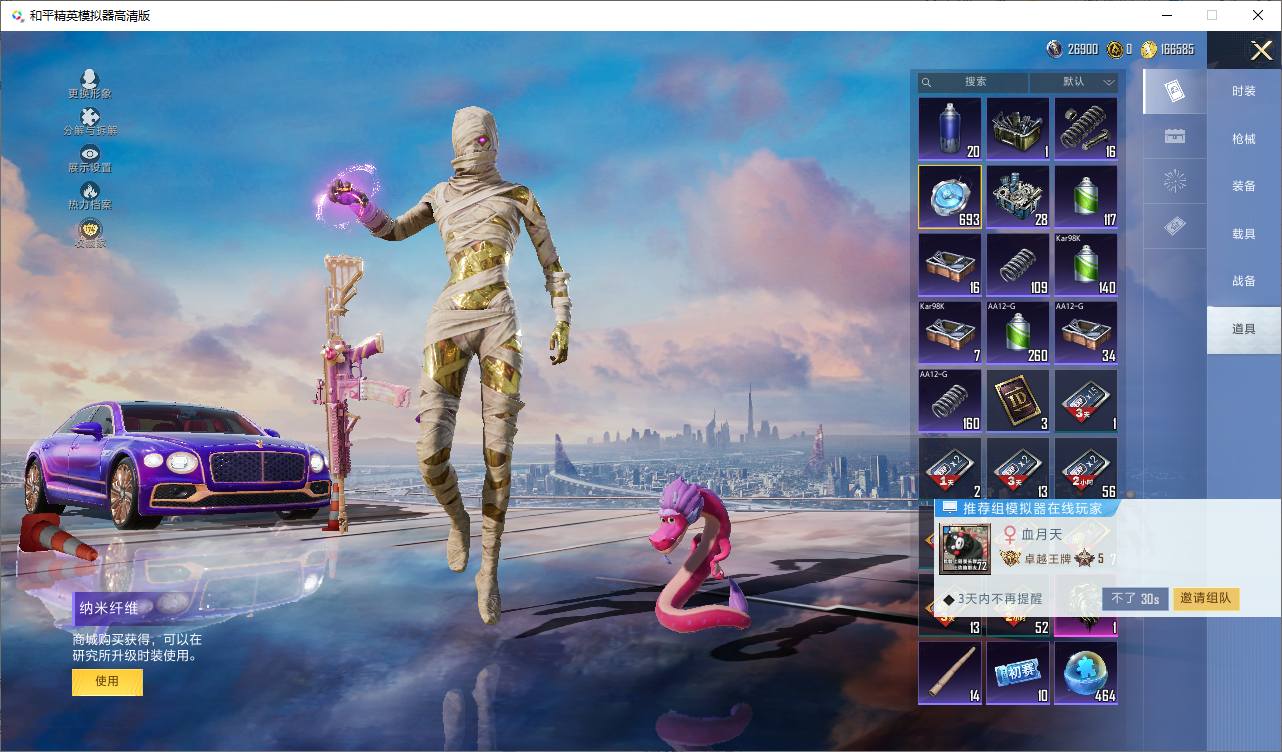The width and height of the screenshot is (1282, 752).
Task: Switch to the 载具 tab
Action: click(x=1244, y=234)
